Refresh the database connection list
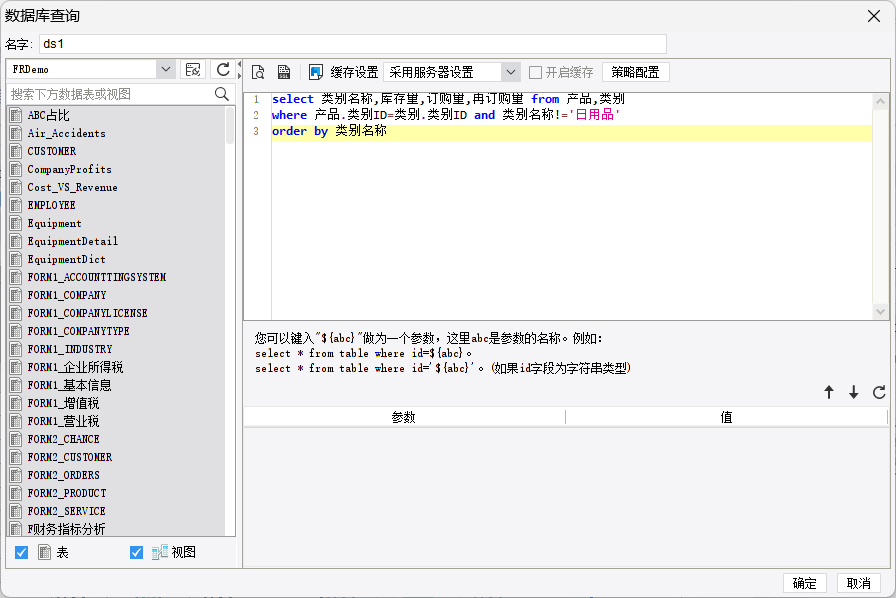The width and height of the screenshot is (896, 598). (x=223, y=70)
